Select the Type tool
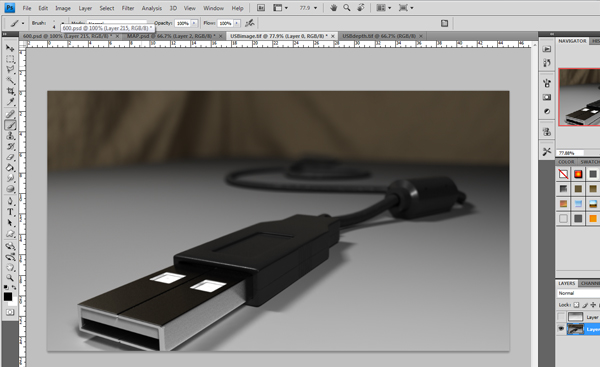Viewport: 600px width, 367px height. point(10,212)
